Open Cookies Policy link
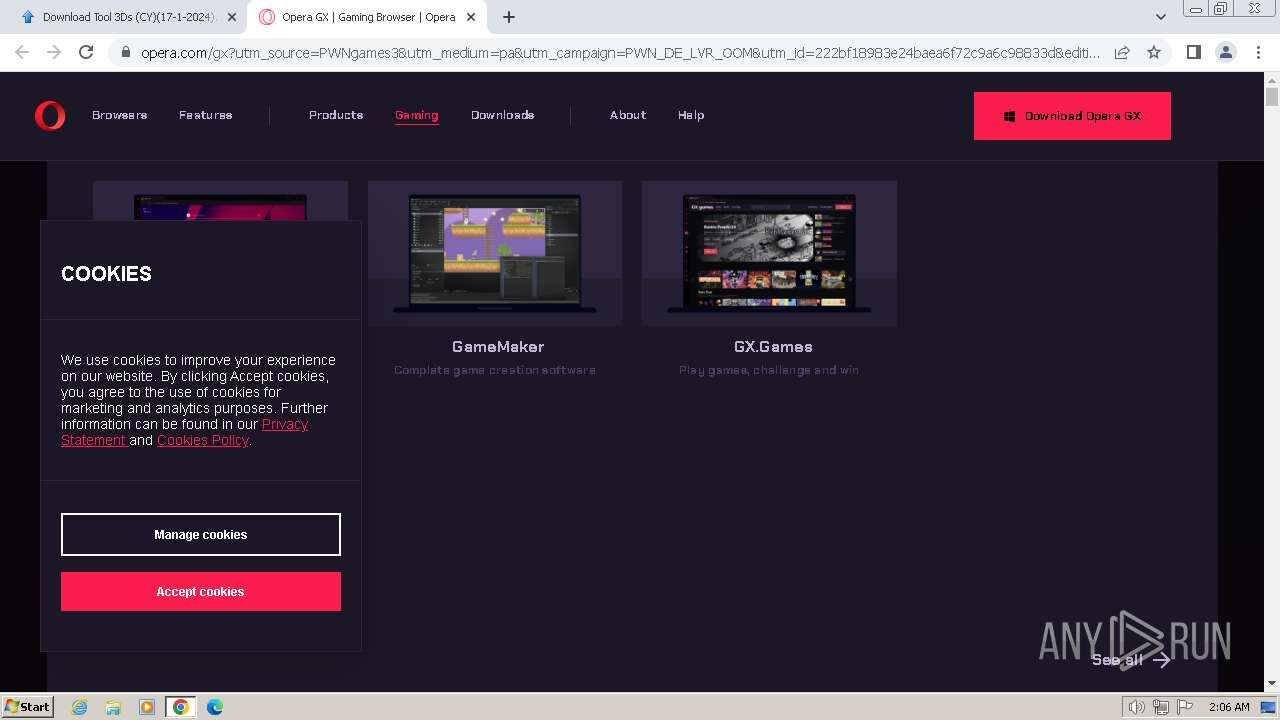The height and width of the screenshot is (720, 1280). coord(202,440)
